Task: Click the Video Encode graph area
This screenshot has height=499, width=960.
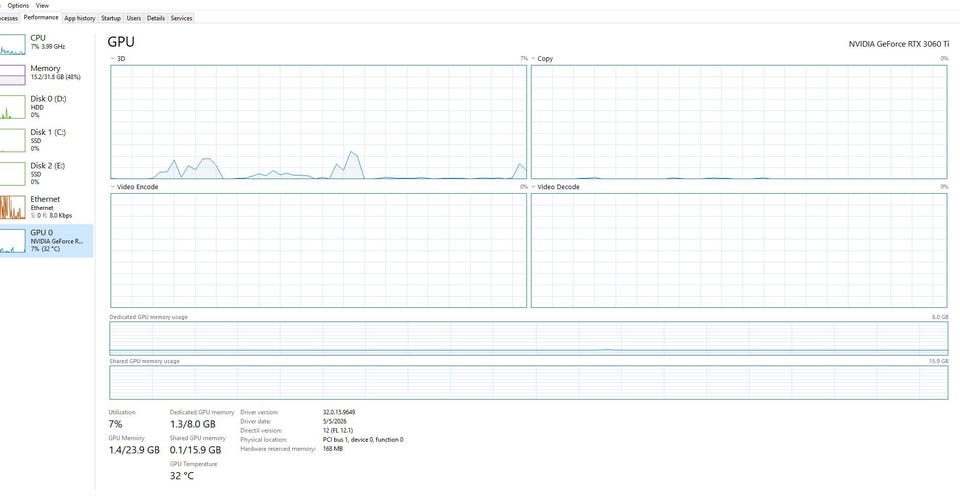Action: 318,250
